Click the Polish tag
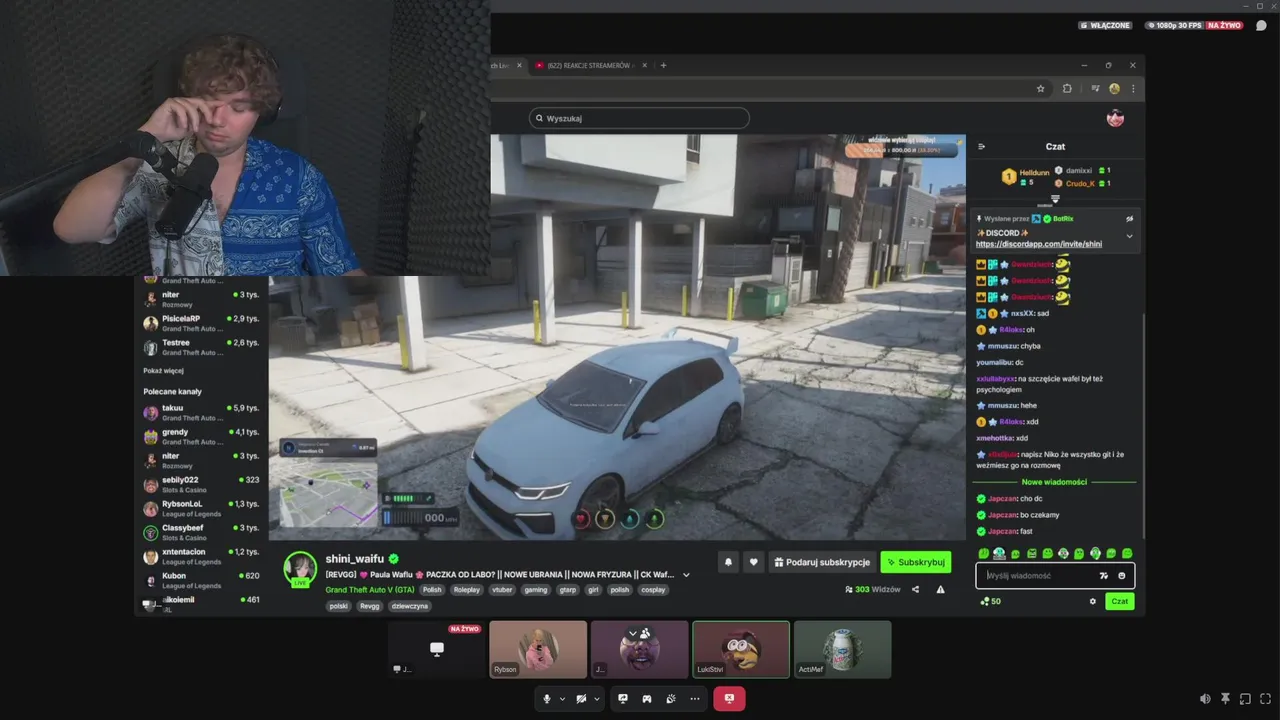1280x720 pixels. point(432,590)
